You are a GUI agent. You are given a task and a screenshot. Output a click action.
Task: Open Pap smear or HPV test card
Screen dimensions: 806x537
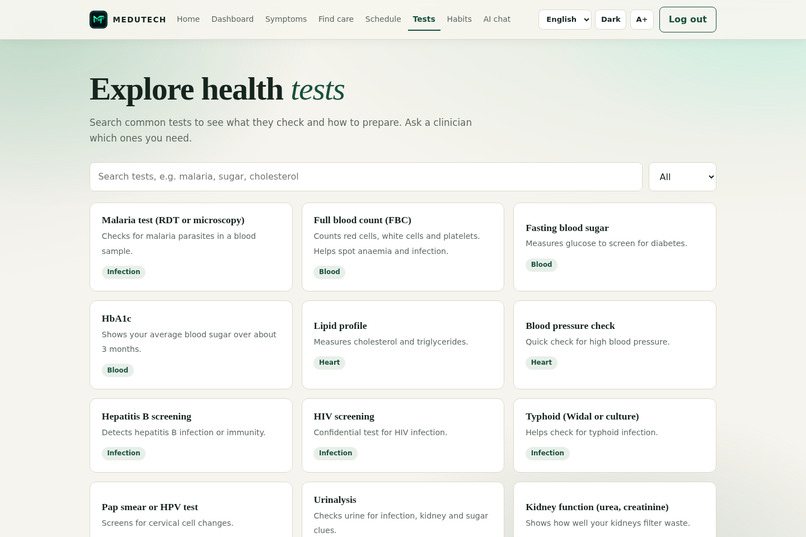191,510
